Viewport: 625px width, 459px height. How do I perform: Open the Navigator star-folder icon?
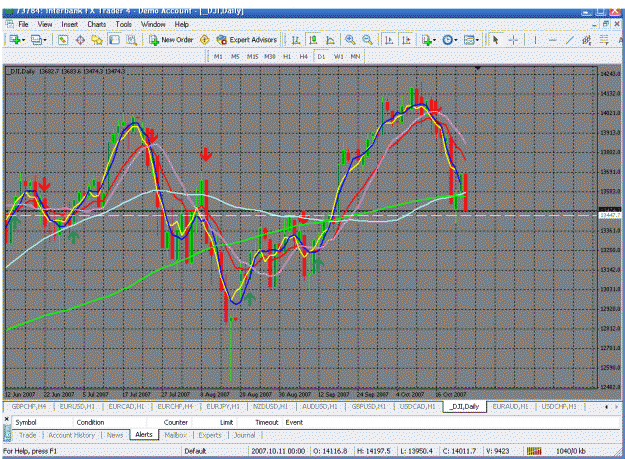(x=97, y=40)
